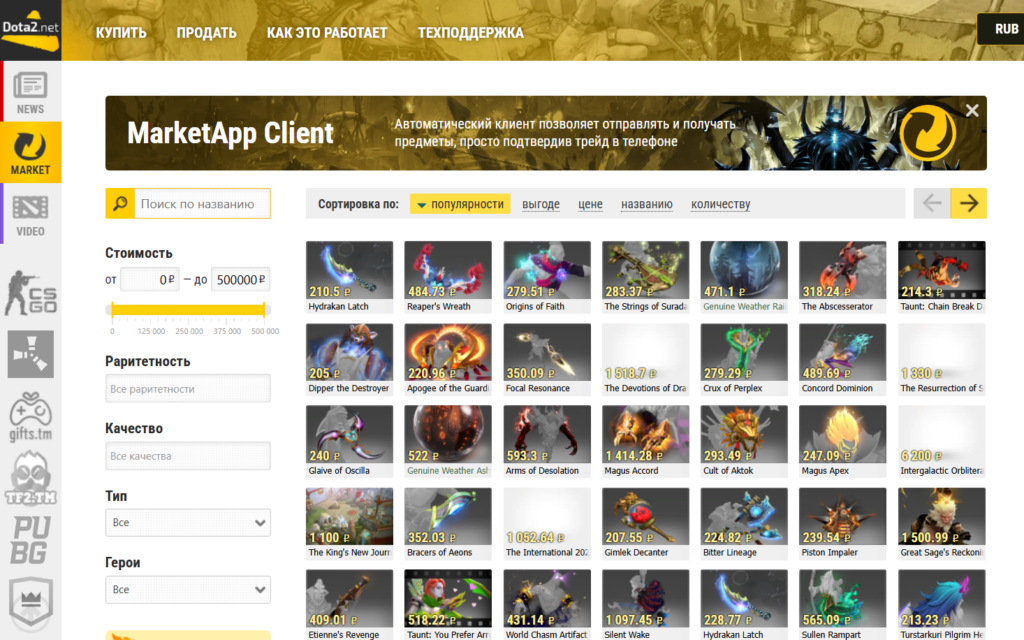Screen dimensions: 1024x640
Task: Sort items by цене
Action: click(x=590, y=204)
